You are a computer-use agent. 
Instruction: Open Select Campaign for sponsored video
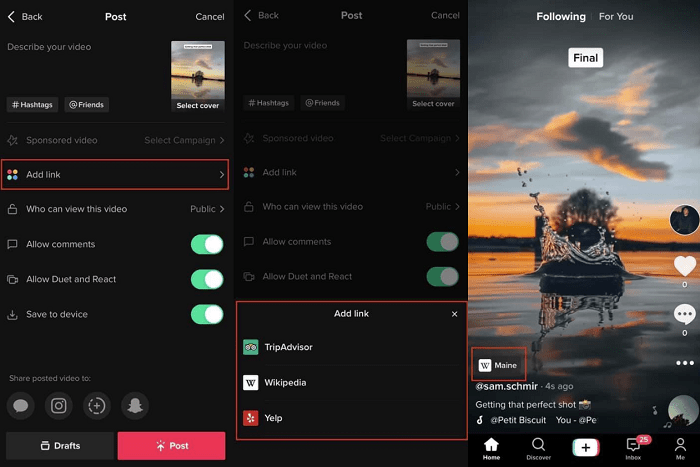pyautogui.click(x=184, y=140)
